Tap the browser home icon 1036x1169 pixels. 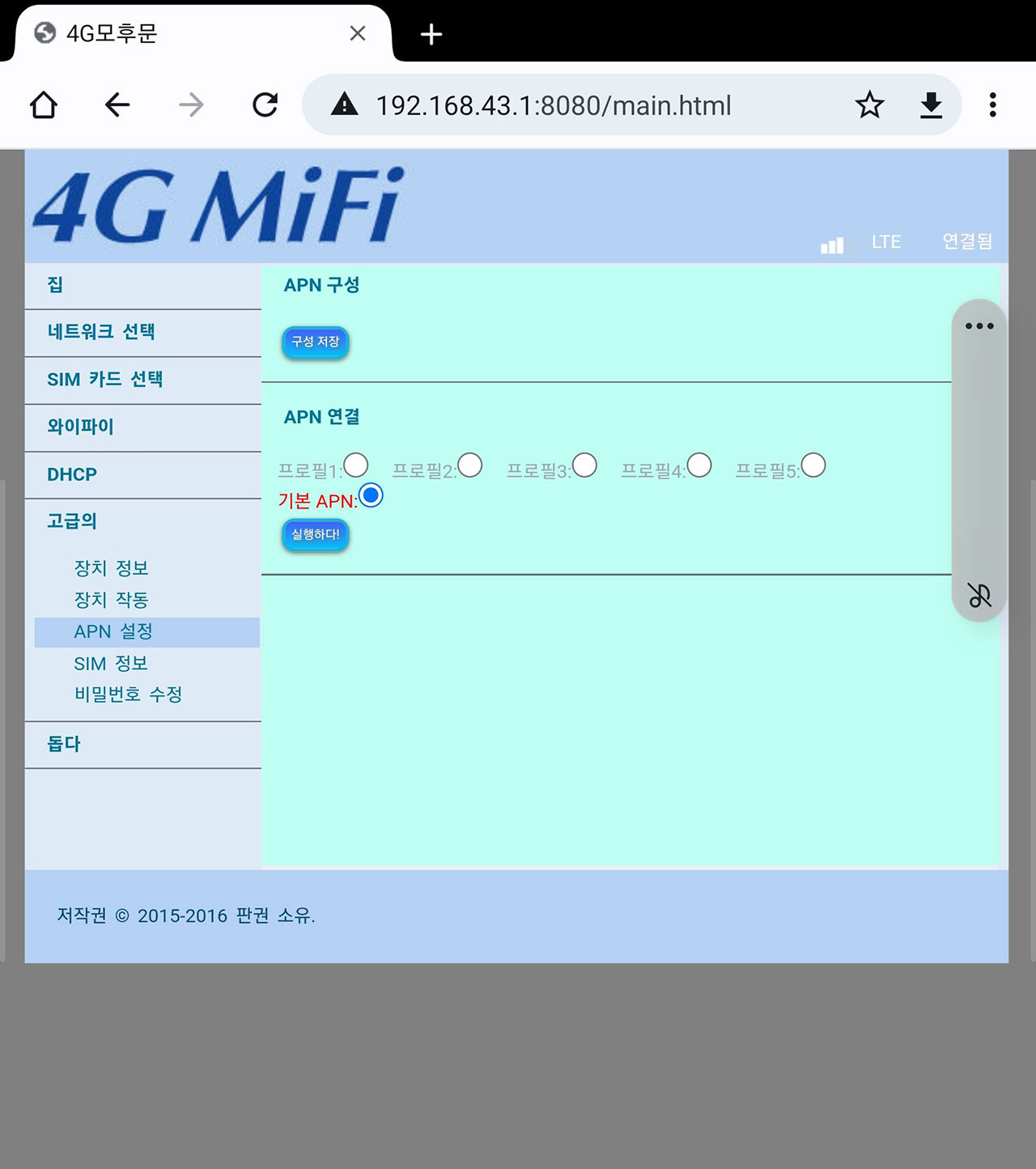pyautogui.click(x=44, y=104)
